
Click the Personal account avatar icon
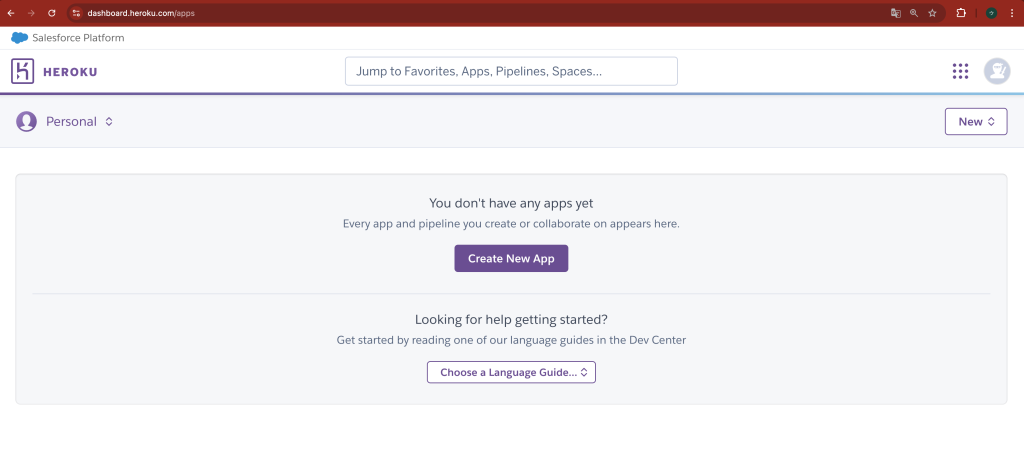coord(26,121)
